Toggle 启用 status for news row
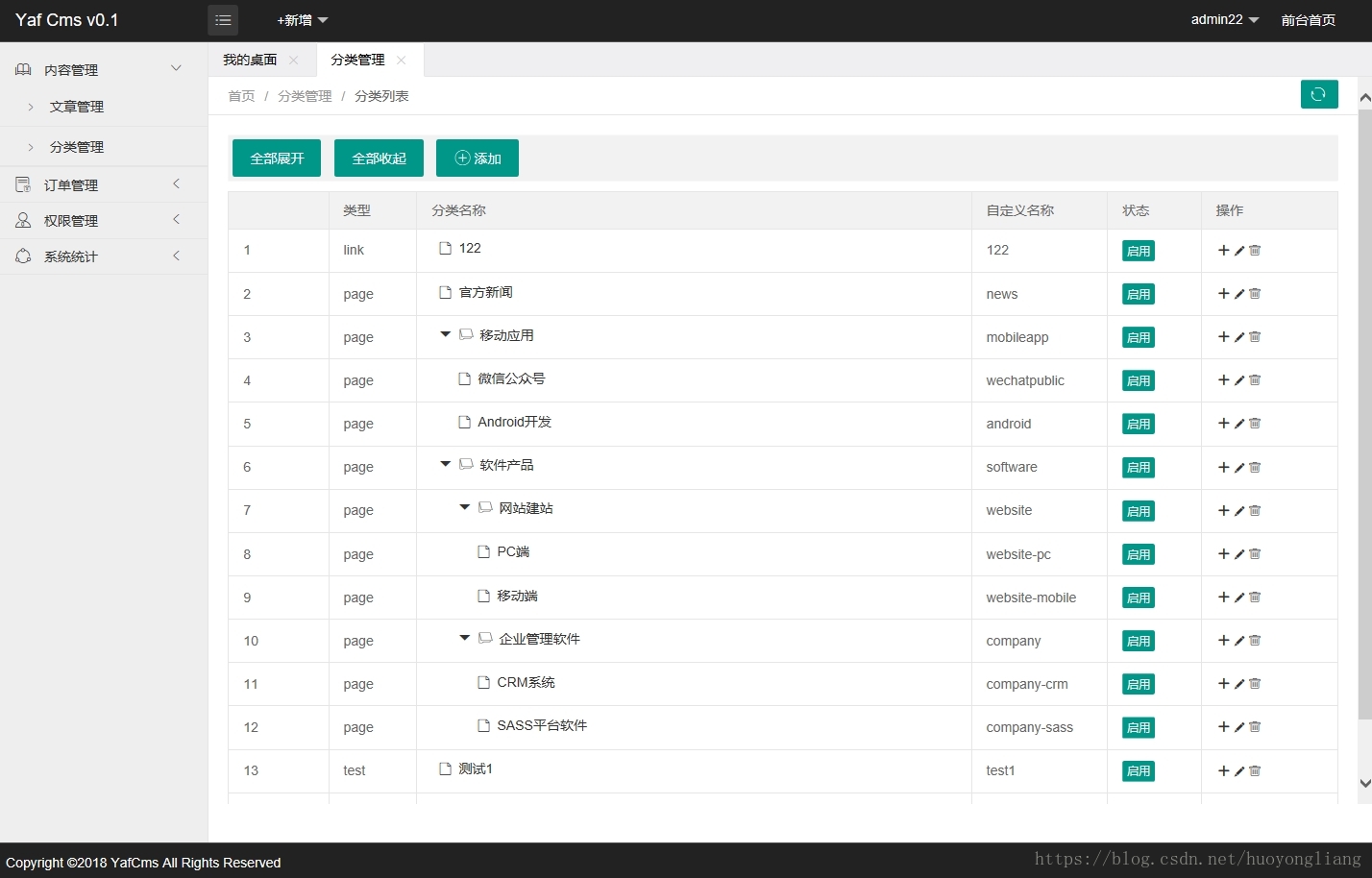 pyautogui.click(x=1139, y=294)
